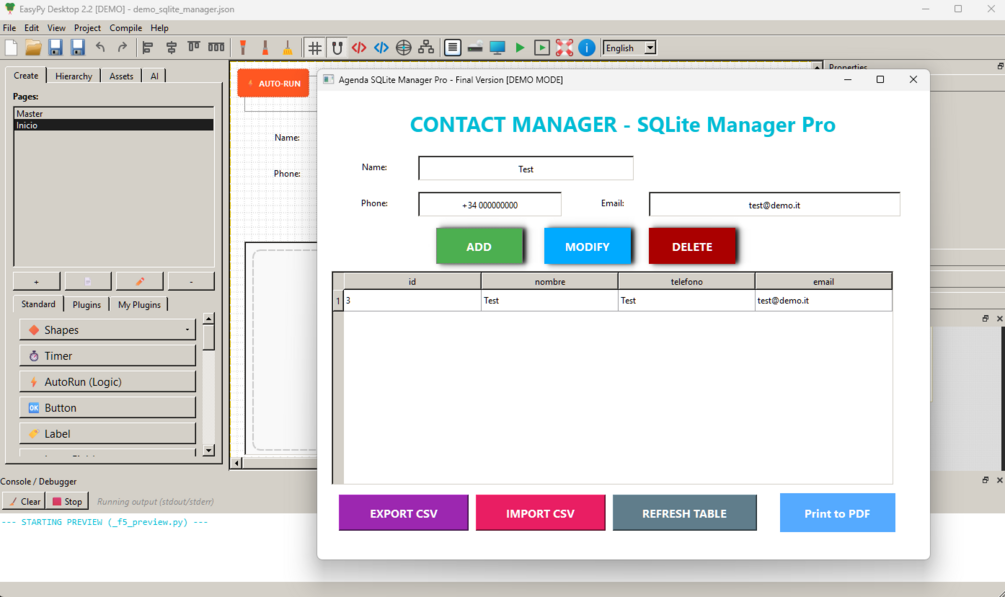Click the red DELETE button
This screenshot has width=1005, height=597.
[x=692, y=246]
